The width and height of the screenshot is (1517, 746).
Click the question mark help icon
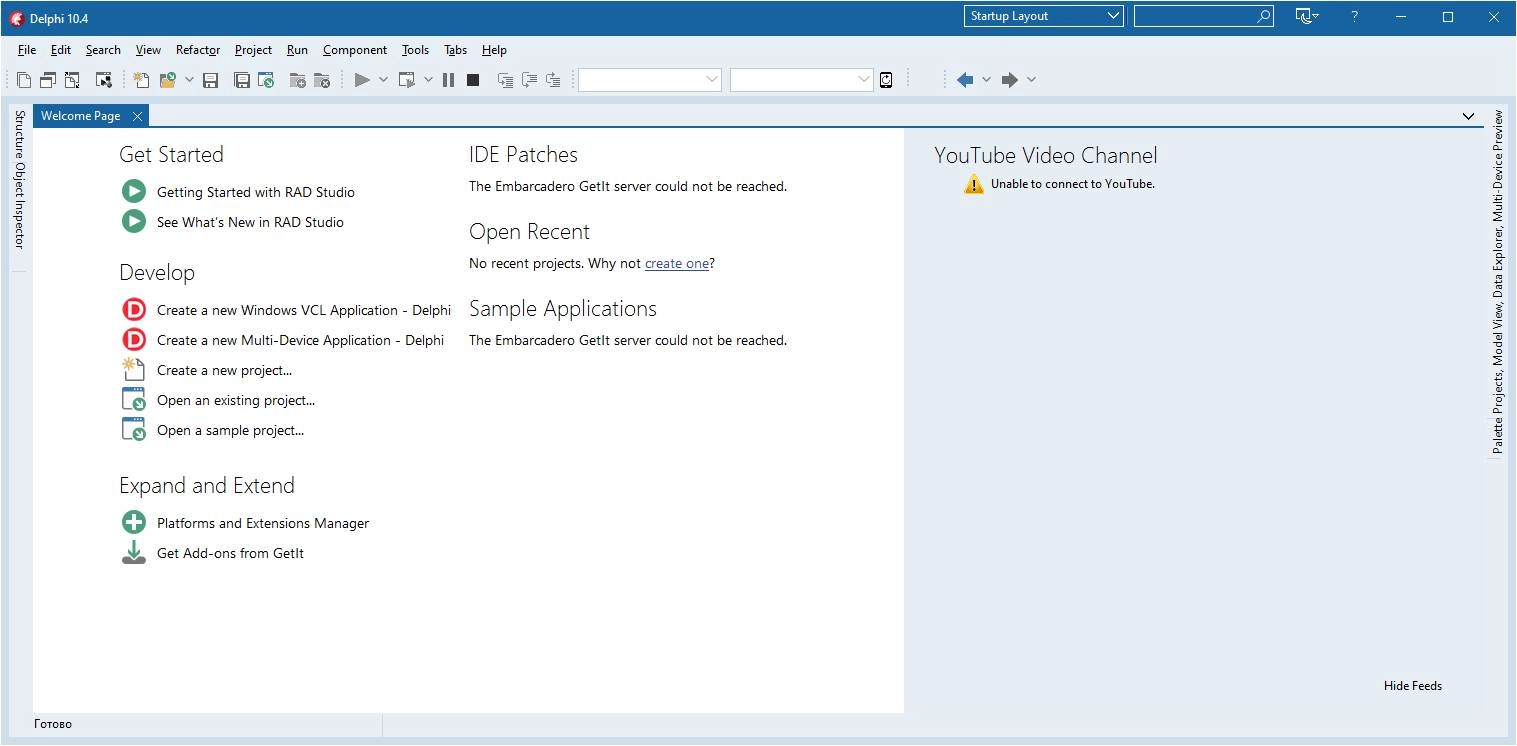1355,16
